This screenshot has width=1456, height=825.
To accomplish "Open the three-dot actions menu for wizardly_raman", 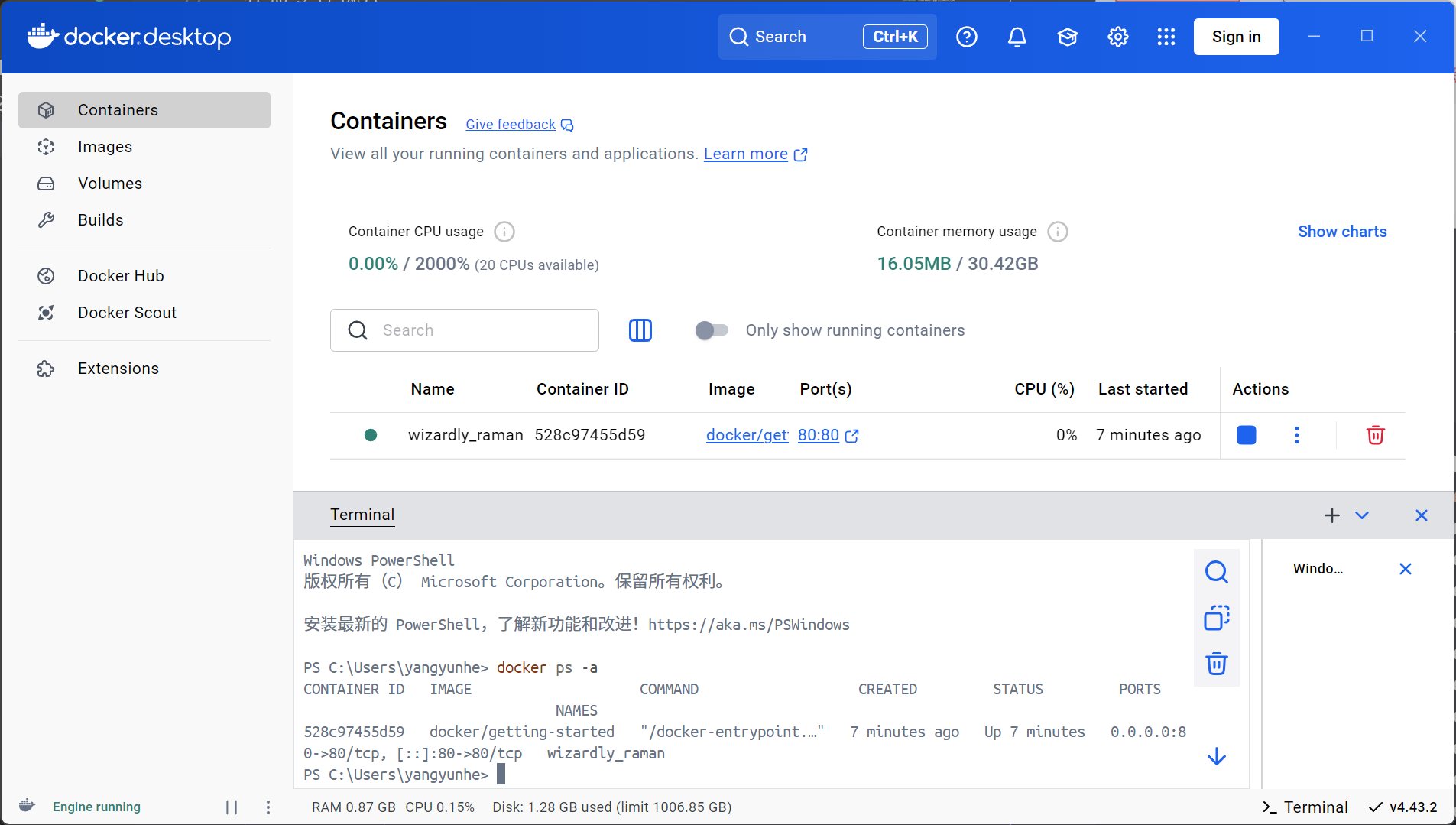I will point(1297,435).
